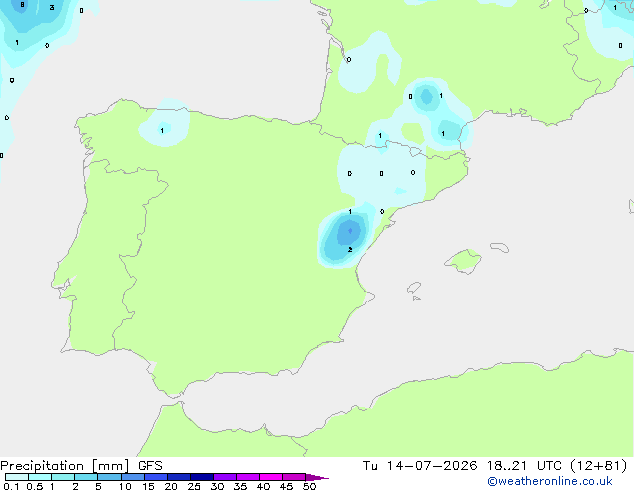Select the legend swatch between 2 and 5

[x=86, y=477]
